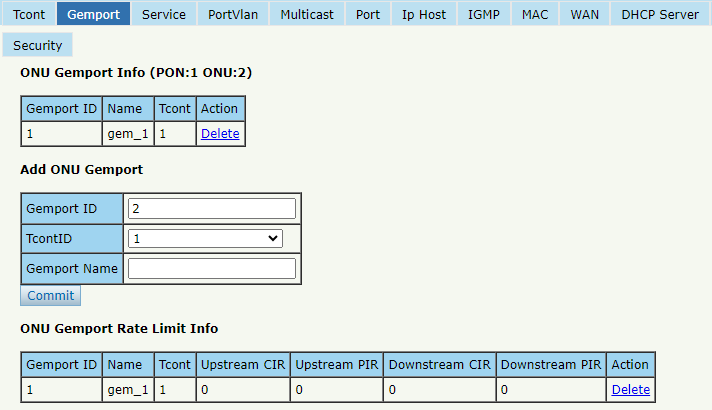Open the Ip Host tab
The height and width of the screenshot is (410, 712).
424,14
